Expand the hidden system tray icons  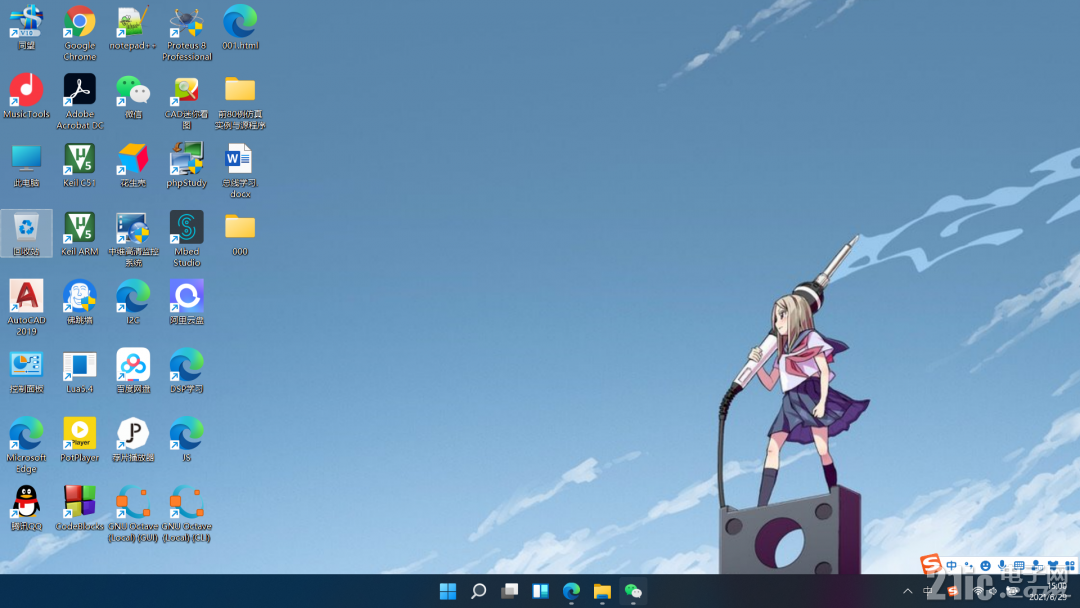pos(908,591)
